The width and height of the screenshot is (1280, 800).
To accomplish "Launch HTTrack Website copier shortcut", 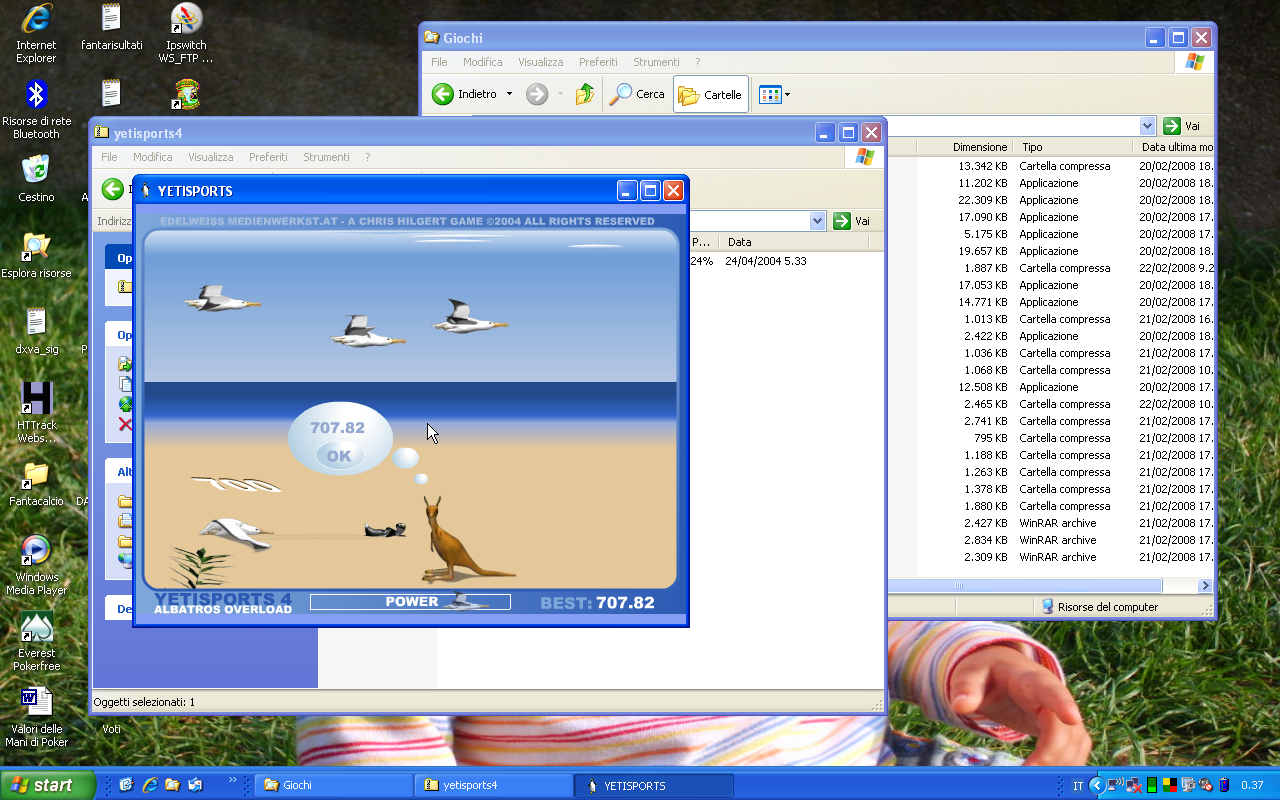I will (x=36, y=412).
